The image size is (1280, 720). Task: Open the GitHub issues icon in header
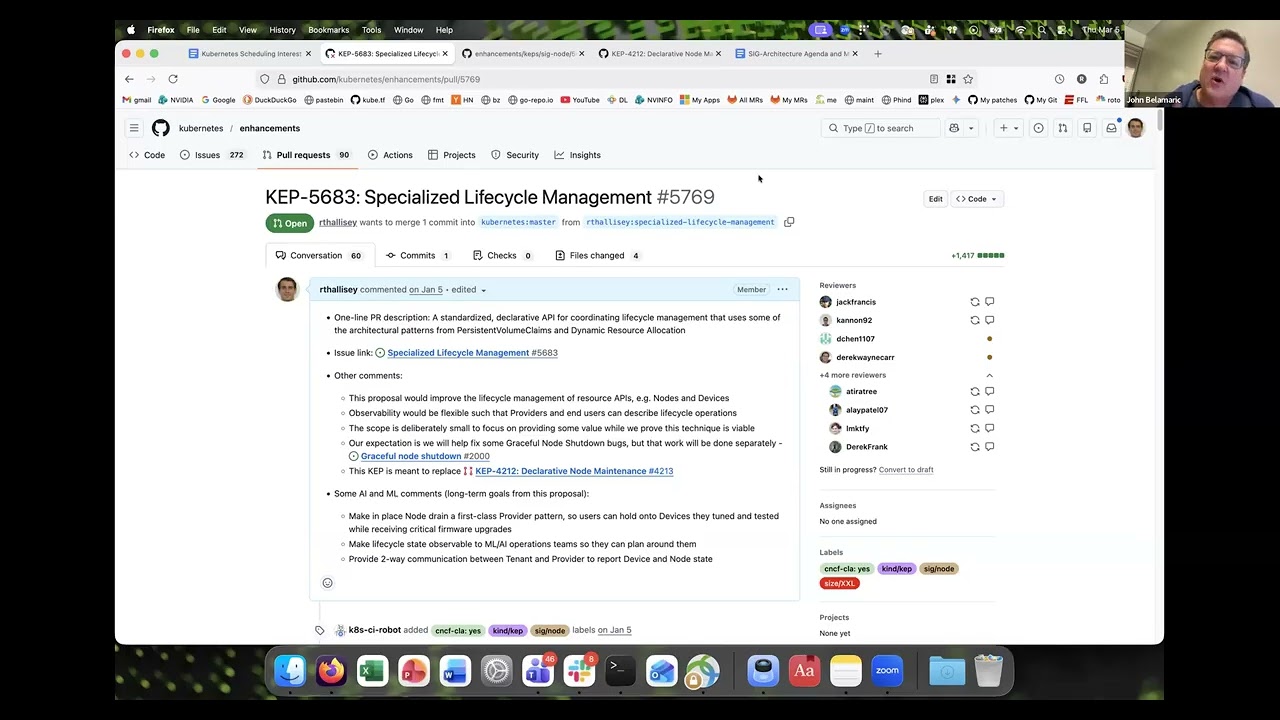point(1038,128)
